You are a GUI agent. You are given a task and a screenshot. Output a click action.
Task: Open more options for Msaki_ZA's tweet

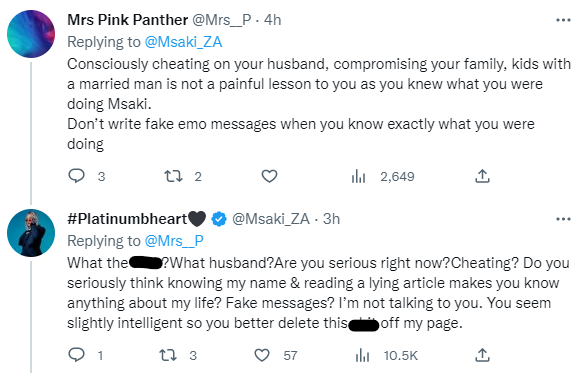[563, 219]
